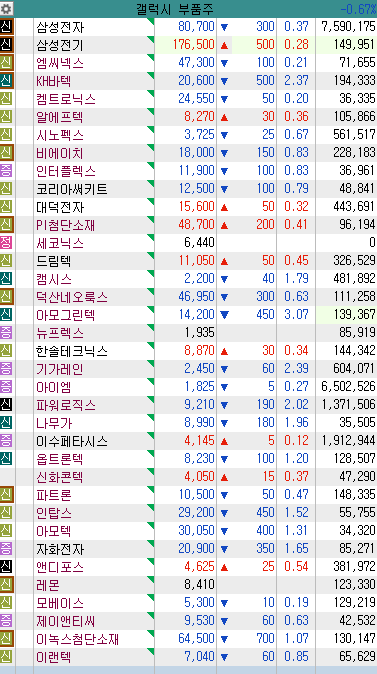Click the 신 badge icon beside 앤디포스

click(6, 567)
